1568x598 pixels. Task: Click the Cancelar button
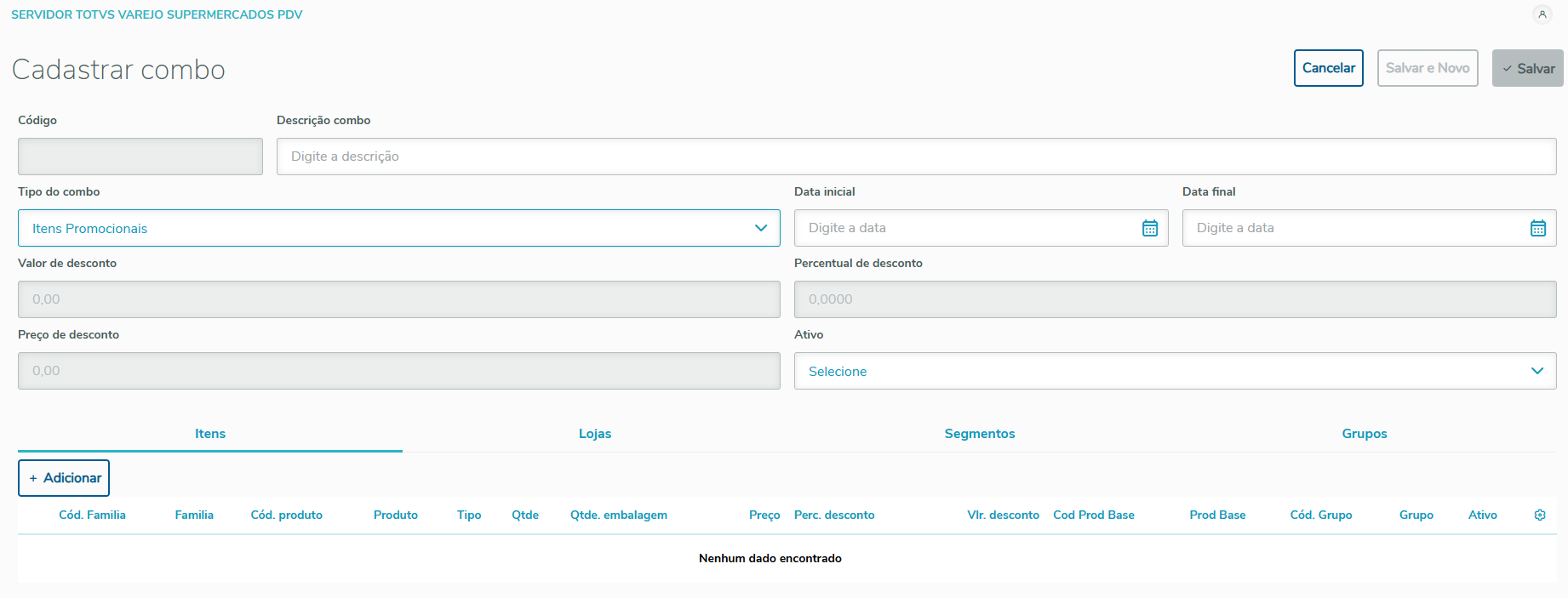pos(1328,68)
